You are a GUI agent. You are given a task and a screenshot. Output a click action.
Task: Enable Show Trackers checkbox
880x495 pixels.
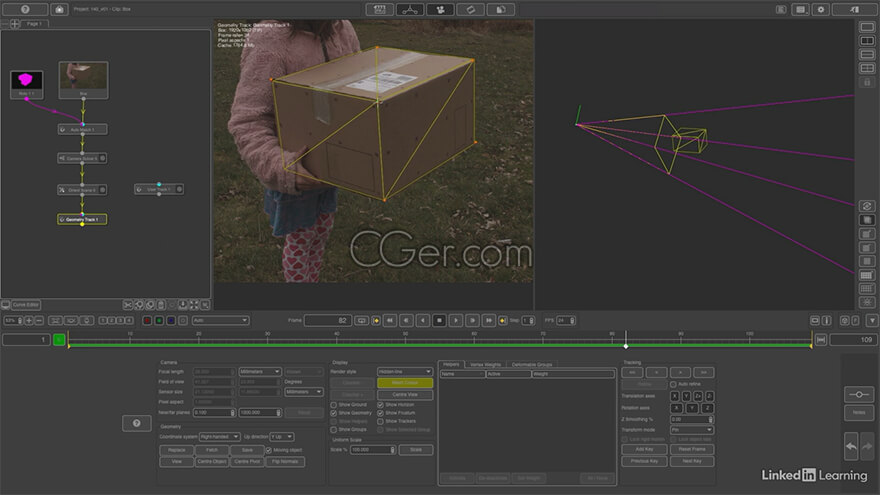click(380, 421)
